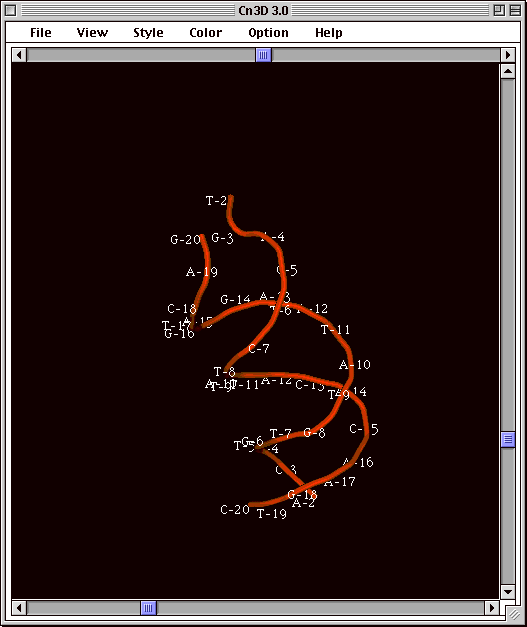Image resolution: width=527 pixels, height=627 pixels.
Task: Open the File menu
Action: (x=41, y=32)
